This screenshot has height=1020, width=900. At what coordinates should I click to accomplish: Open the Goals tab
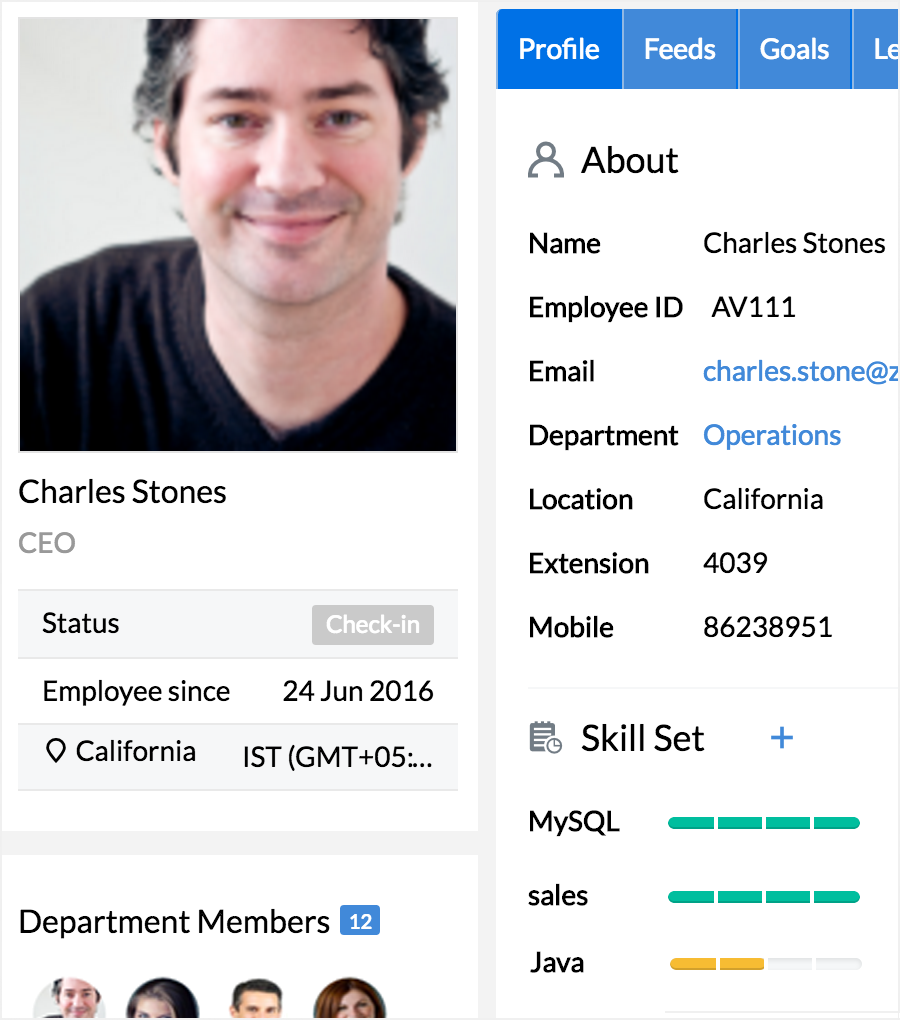795,49
